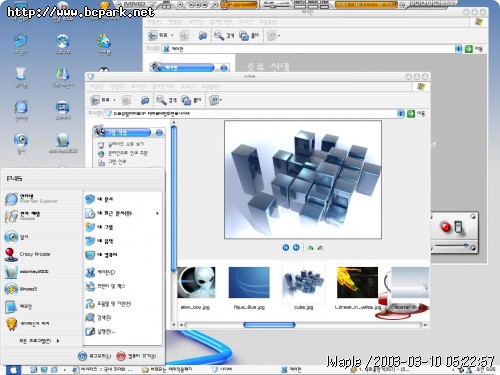Click the Internet Explorer desktop icon

[x=21, y=110]
